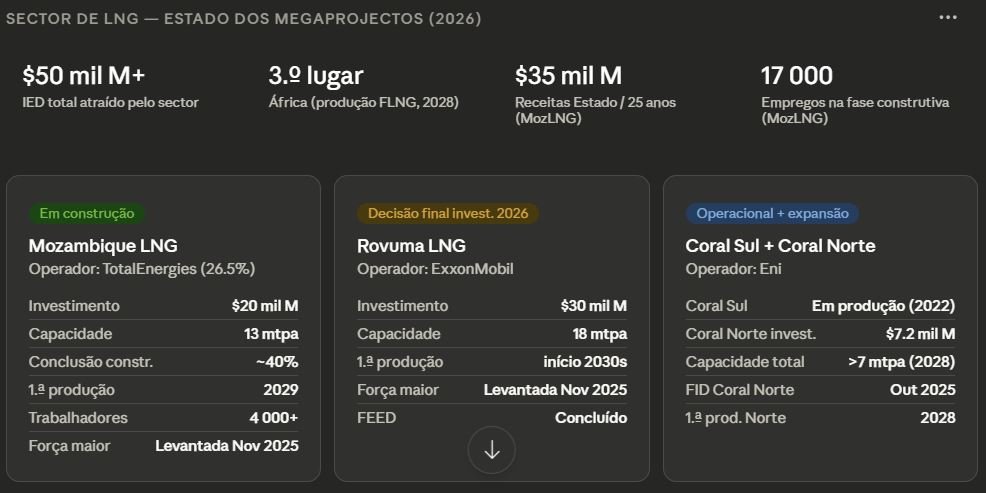
Task: Click the '$50 mil M+' total IED statistic
Action: tap(84, 76)
